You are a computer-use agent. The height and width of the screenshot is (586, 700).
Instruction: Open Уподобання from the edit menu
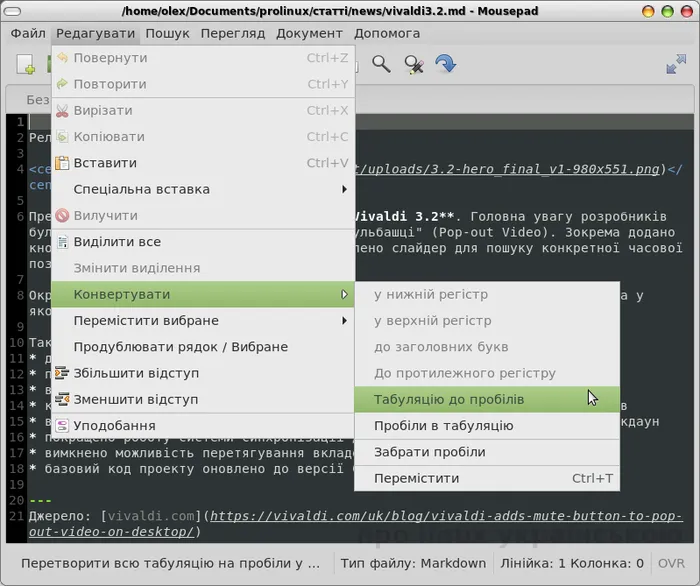click(x=203, y=426)
